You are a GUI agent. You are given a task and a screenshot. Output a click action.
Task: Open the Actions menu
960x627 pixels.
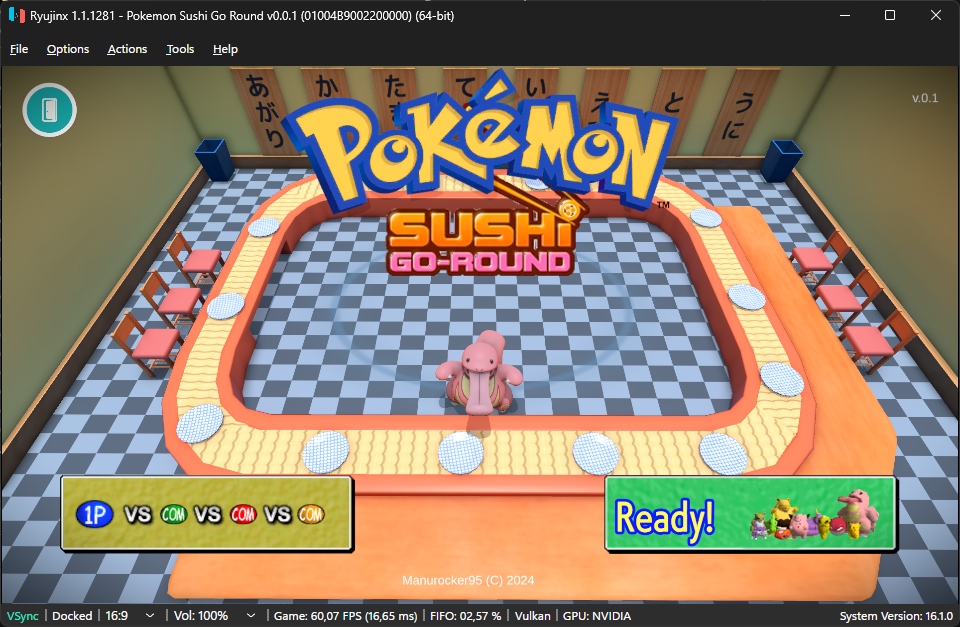[127, 49]
